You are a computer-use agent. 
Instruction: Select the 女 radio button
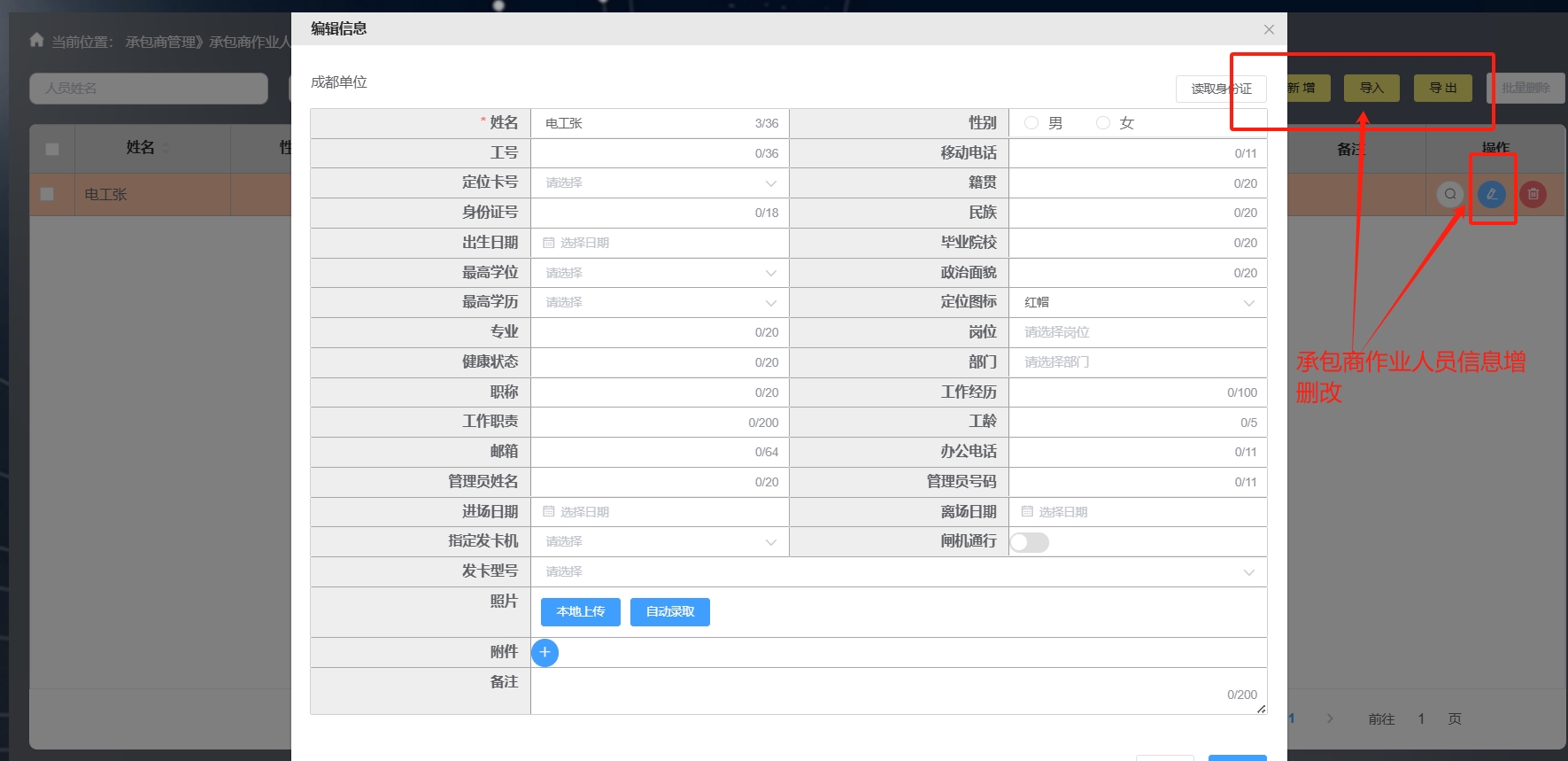coord(1103,123)
